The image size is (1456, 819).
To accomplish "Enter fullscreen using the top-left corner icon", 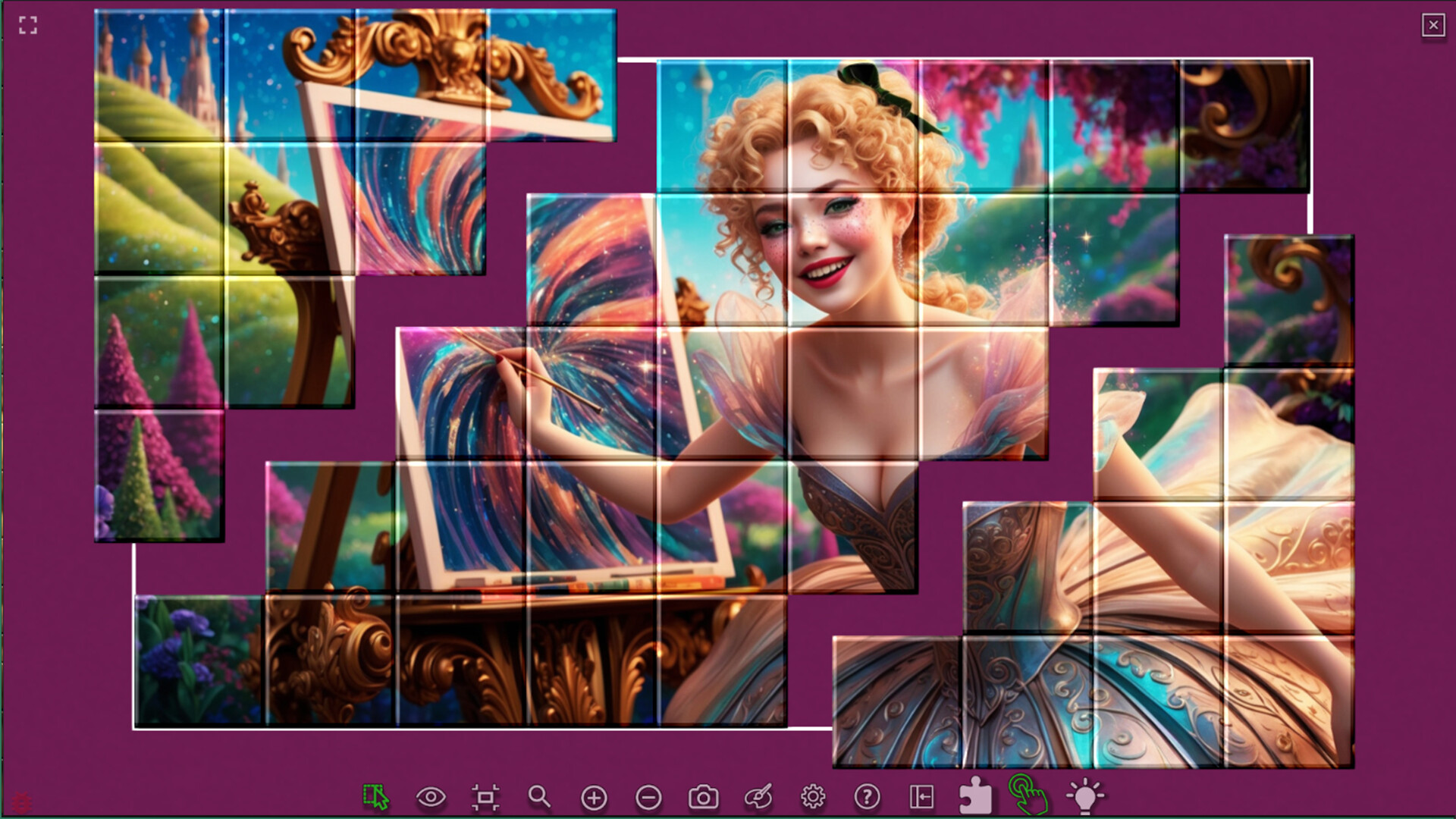I will point(27,27).
